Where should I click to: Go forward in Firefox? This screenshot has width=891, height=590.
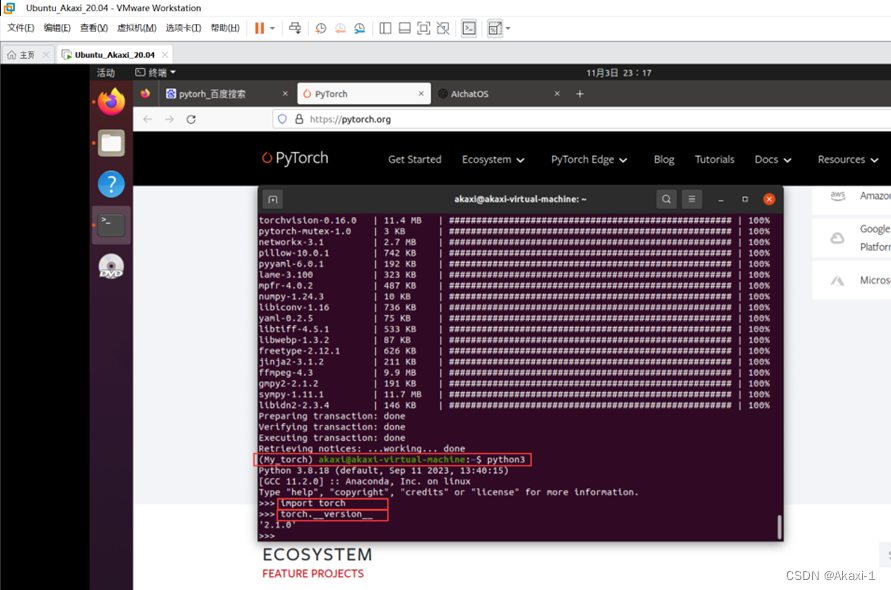[x=169, y=119]
